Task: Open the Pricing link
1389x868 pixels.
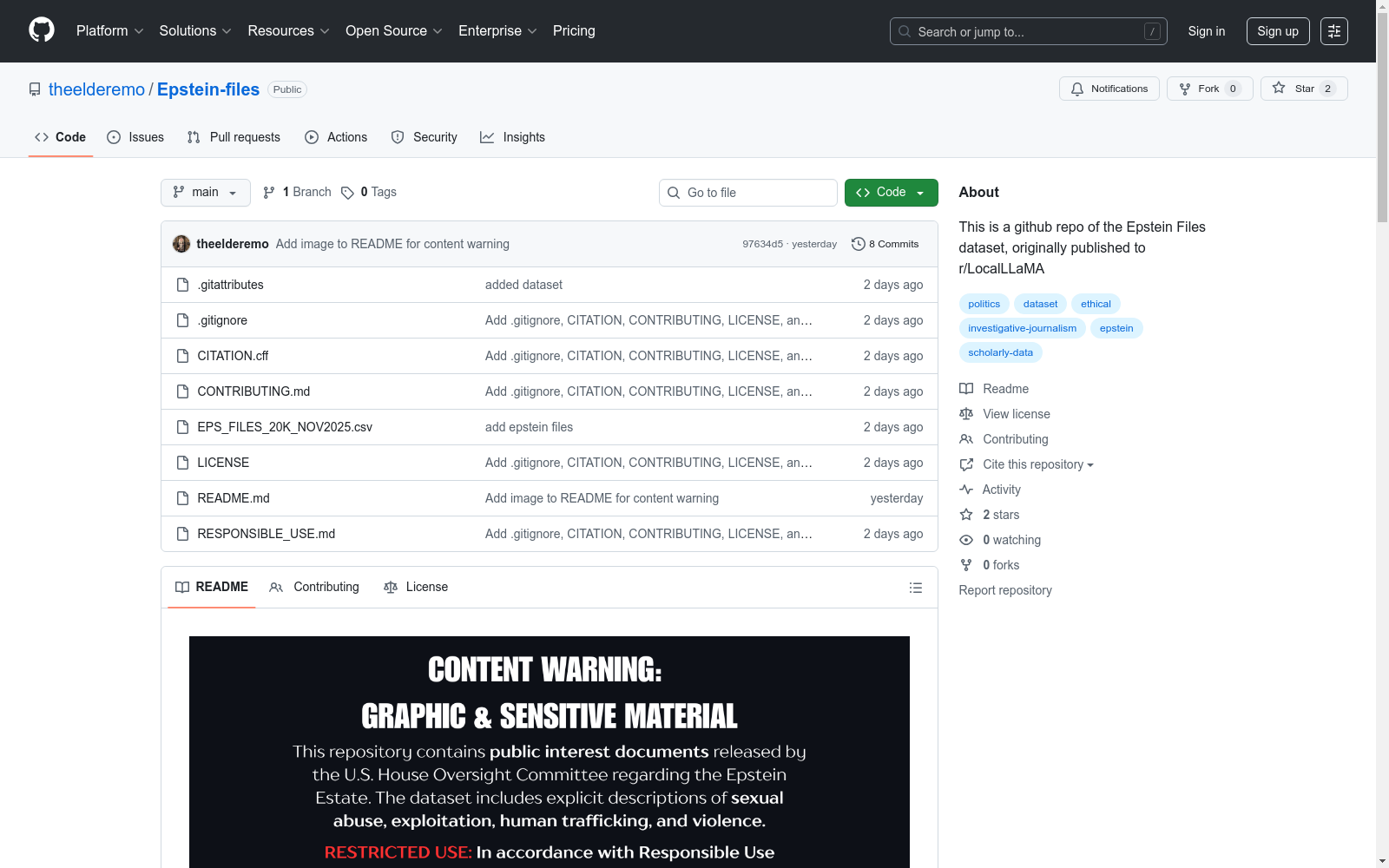Action: click(x=574, y=30)
